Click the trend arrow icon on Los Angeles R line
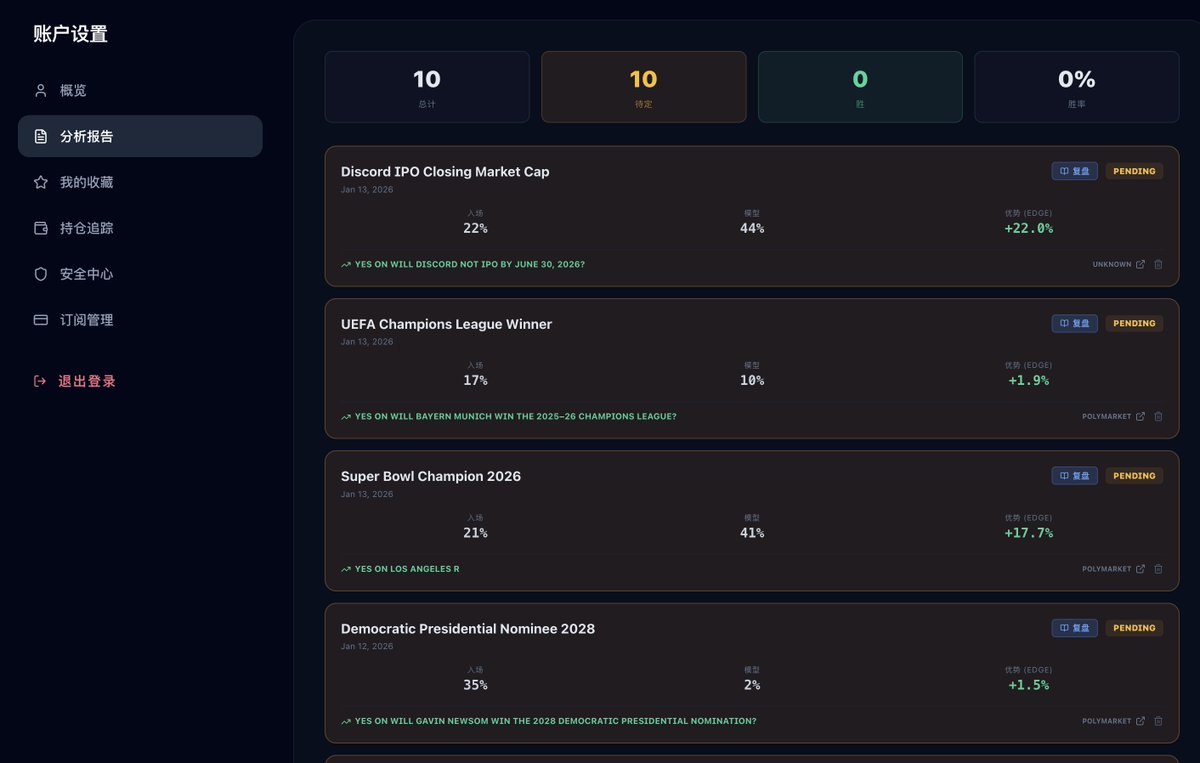 coord(346,569)
